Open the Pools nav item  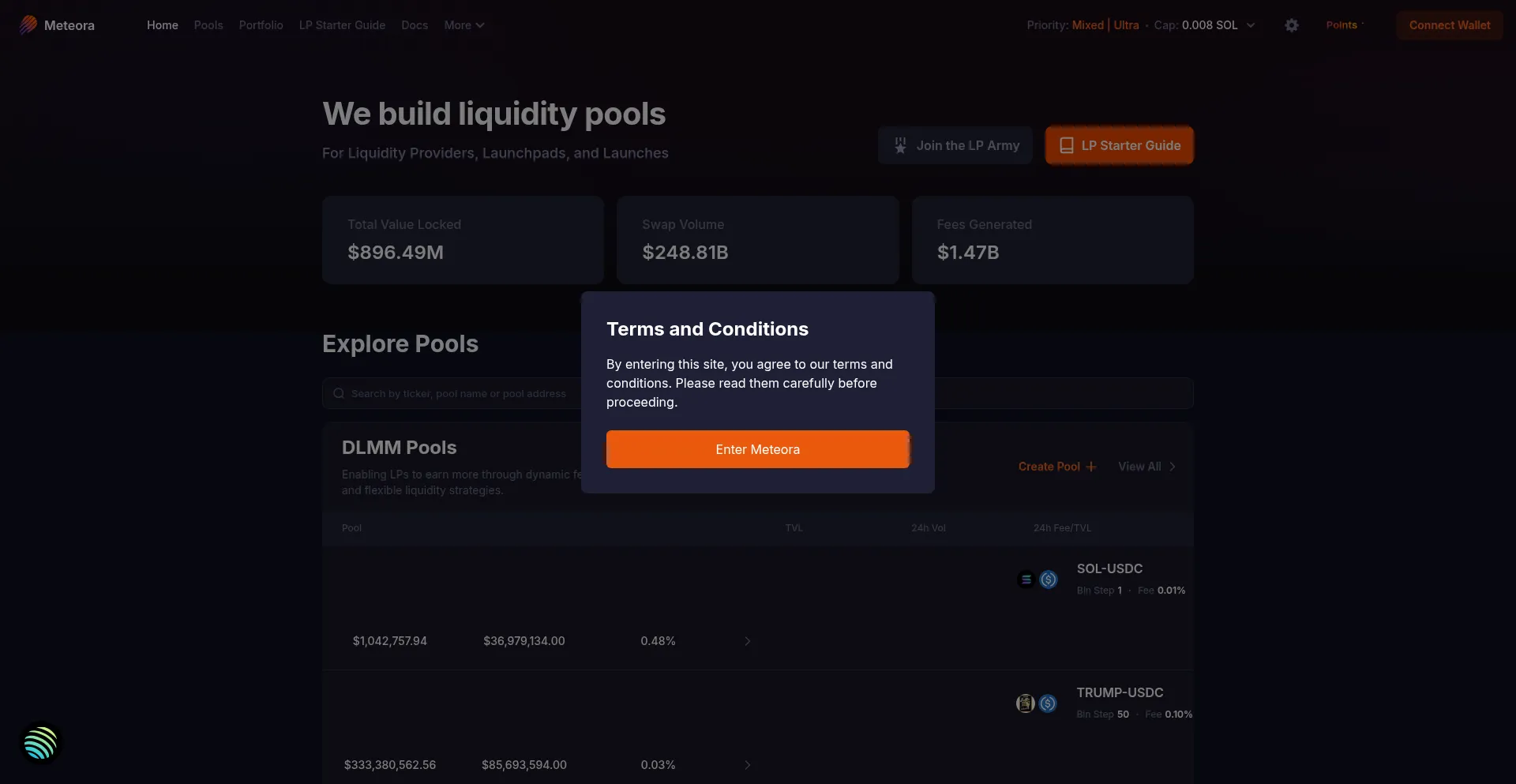tap(208, 25)
